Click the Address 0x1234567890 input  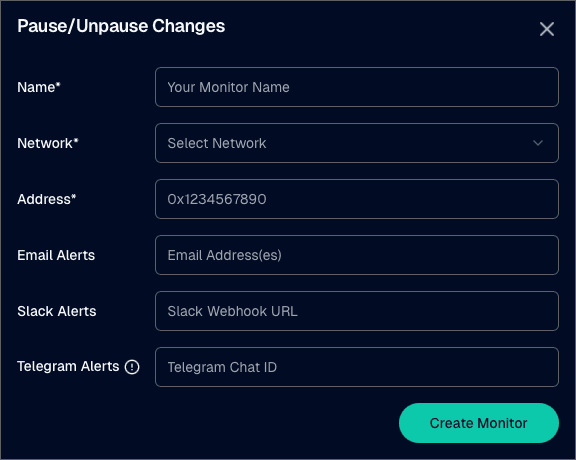[x=357, y=199]
